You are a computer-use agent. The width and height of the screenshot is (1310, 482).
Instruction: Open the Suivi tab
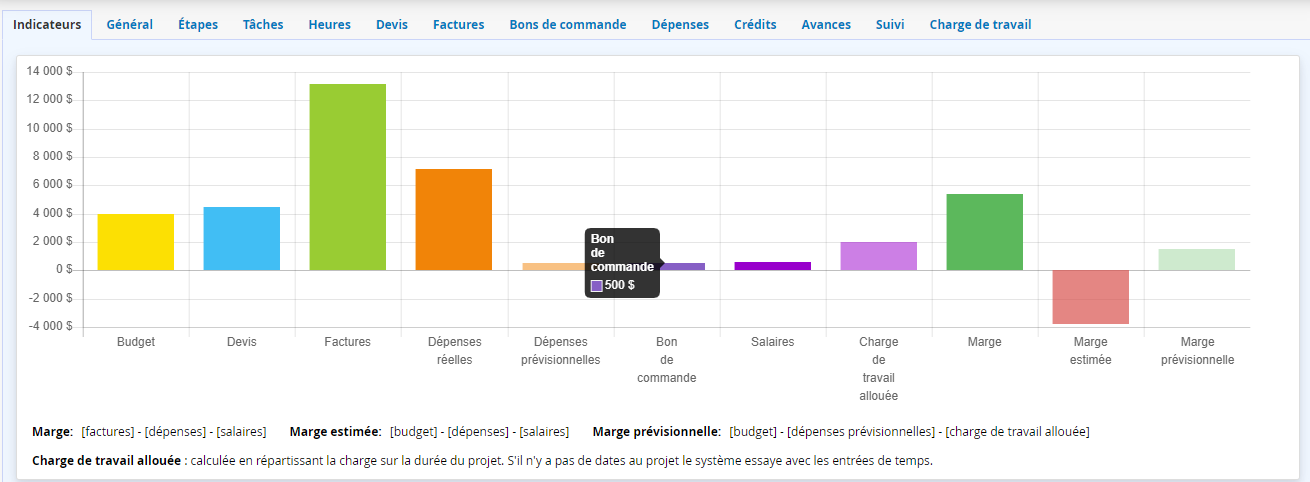pos(890,25)
